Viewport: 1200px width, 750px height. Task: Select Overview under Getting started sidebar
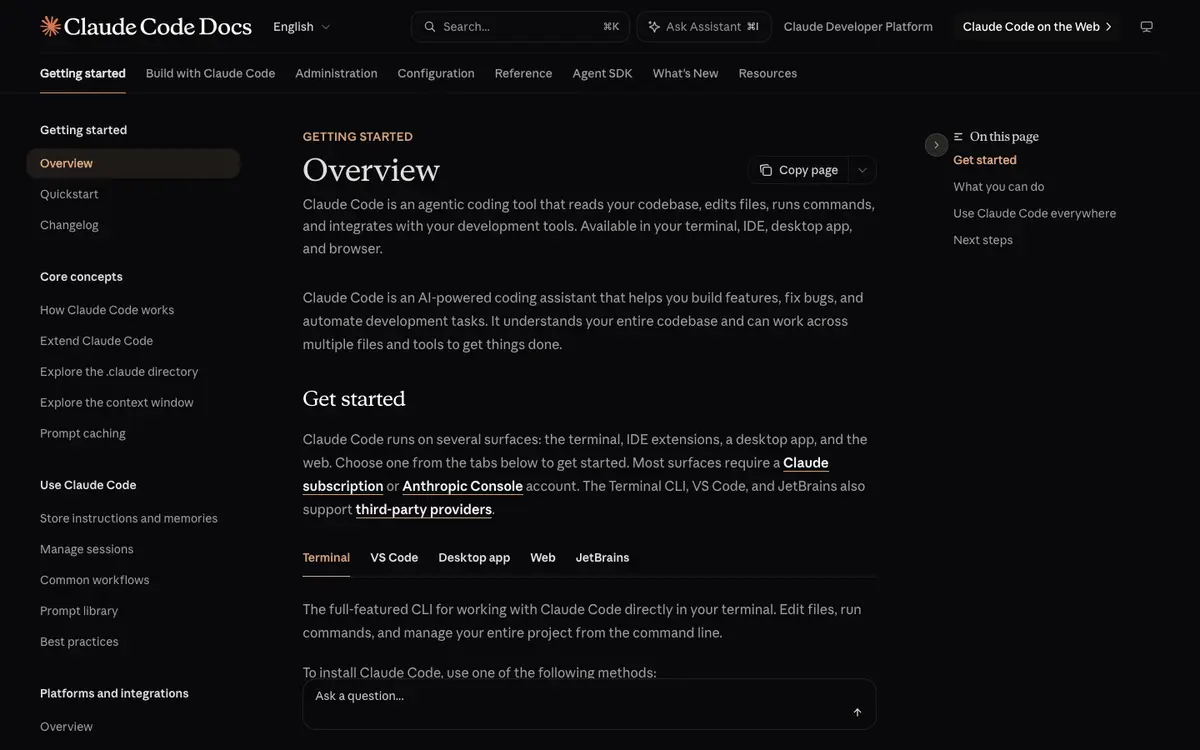[x=133, y=163]
